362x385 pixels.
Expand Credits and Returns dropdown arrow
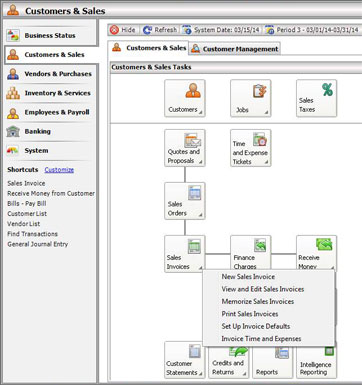[x=244, y=374]
